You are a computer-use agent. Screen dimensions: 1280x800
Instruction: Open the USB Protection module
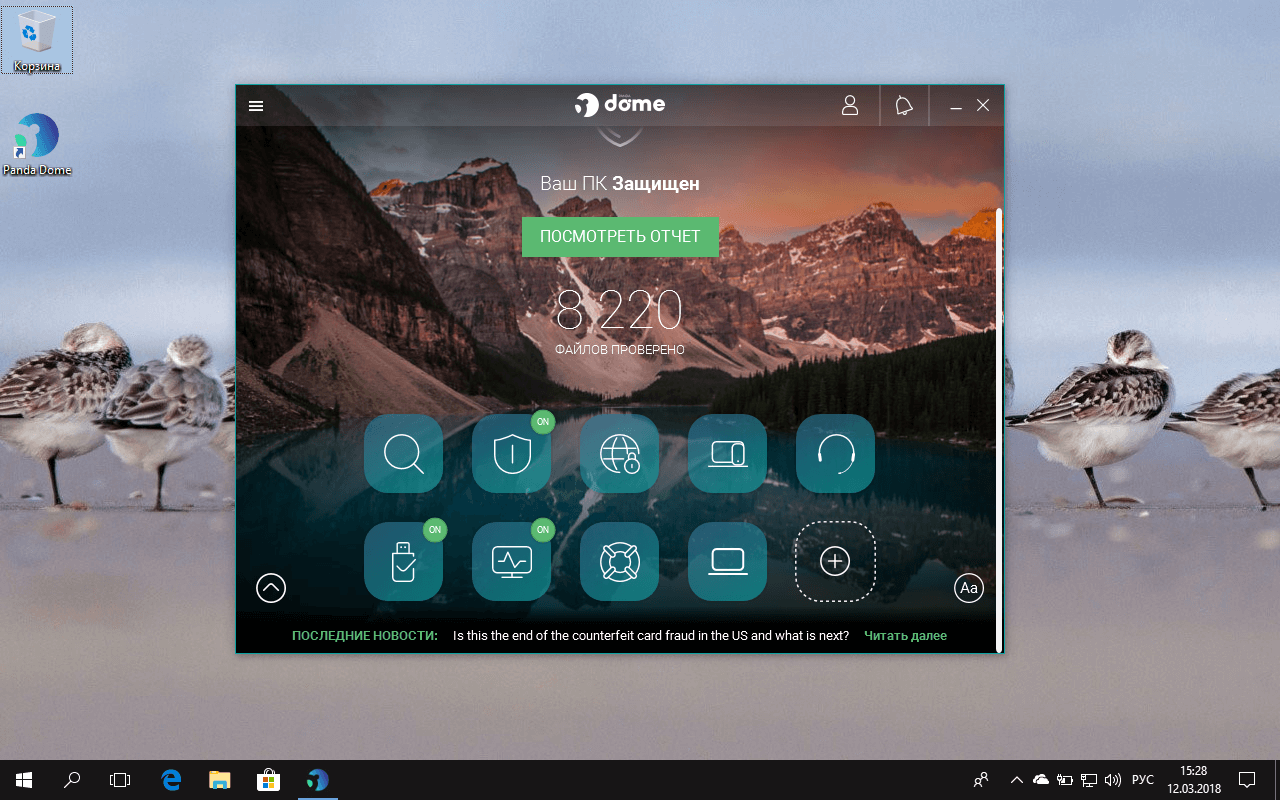tap(403, 561)
